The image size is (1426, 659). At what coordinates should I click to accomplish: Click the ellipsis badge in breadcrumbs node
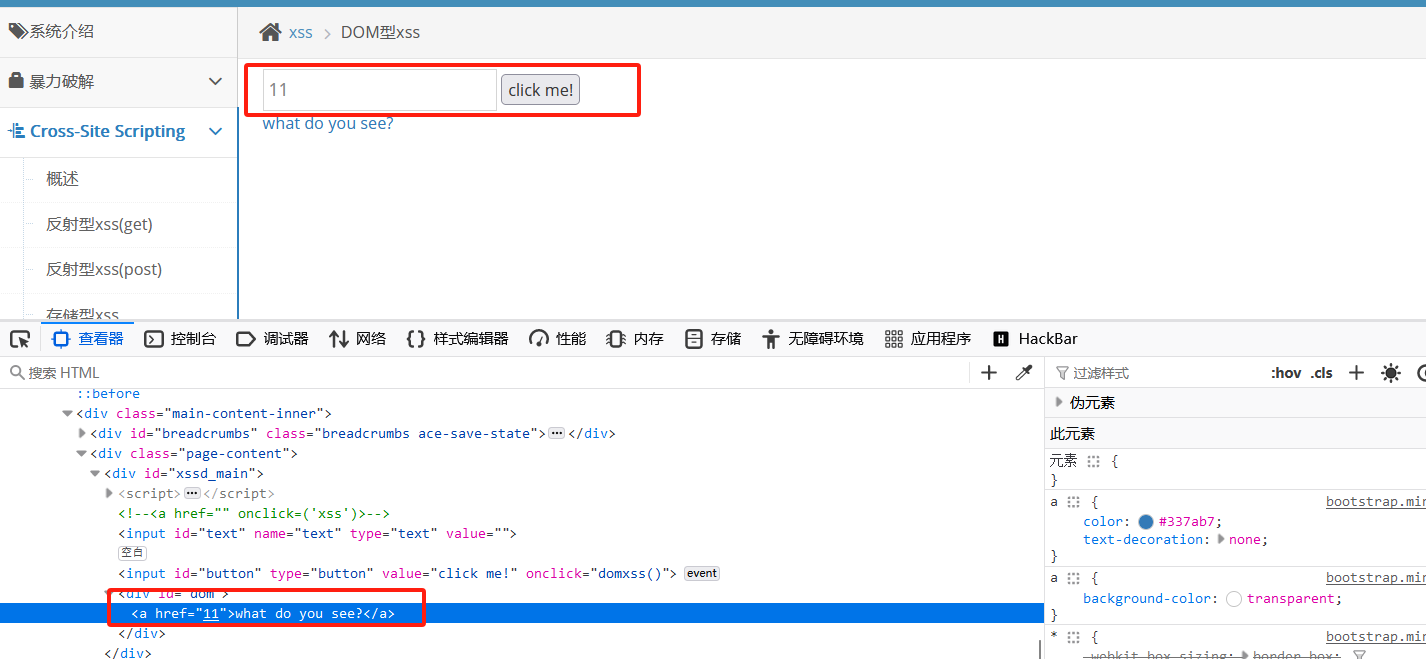tap(557, 434)
